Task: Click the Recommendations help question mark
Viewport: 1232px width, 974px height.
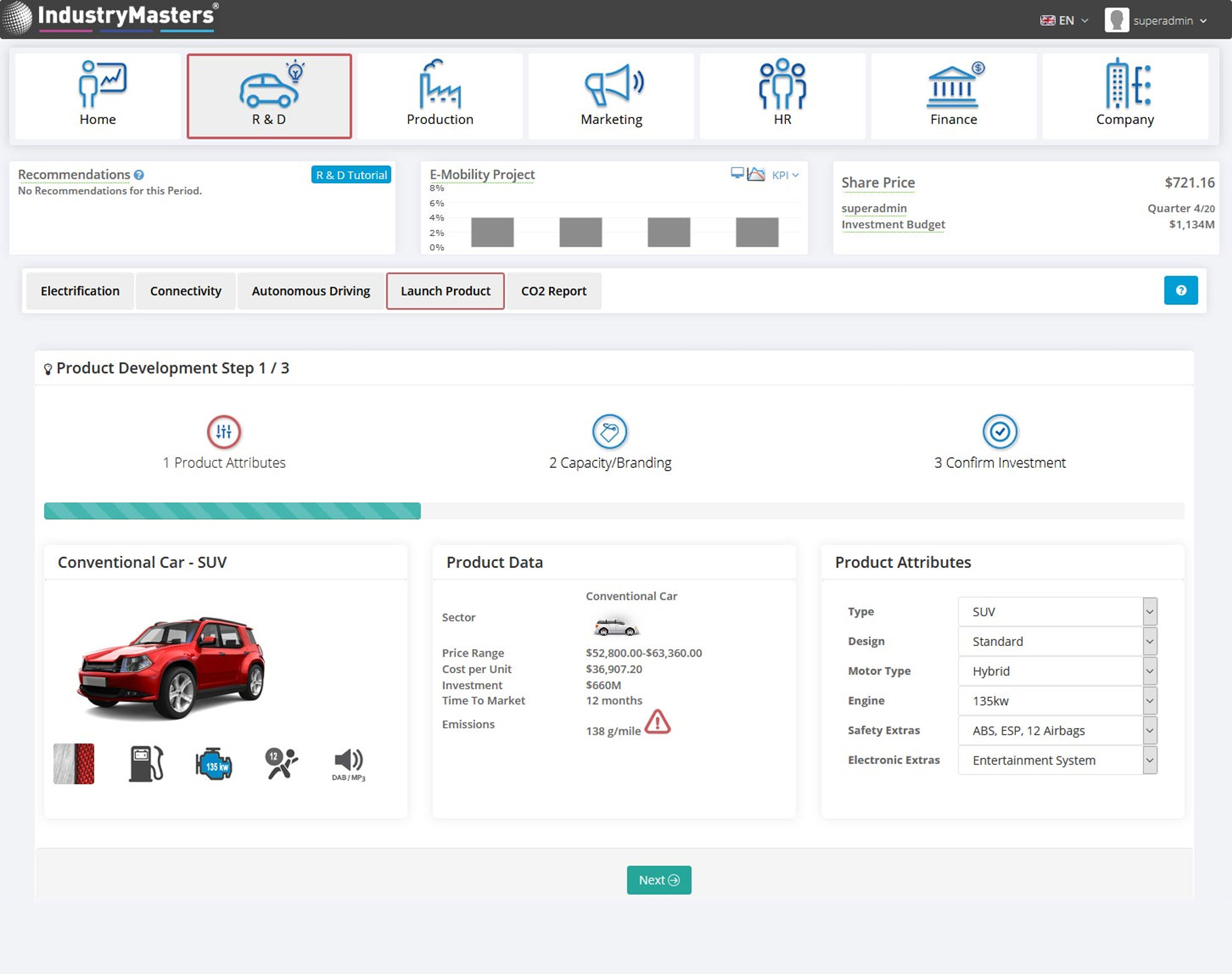Action: point(139,175)
